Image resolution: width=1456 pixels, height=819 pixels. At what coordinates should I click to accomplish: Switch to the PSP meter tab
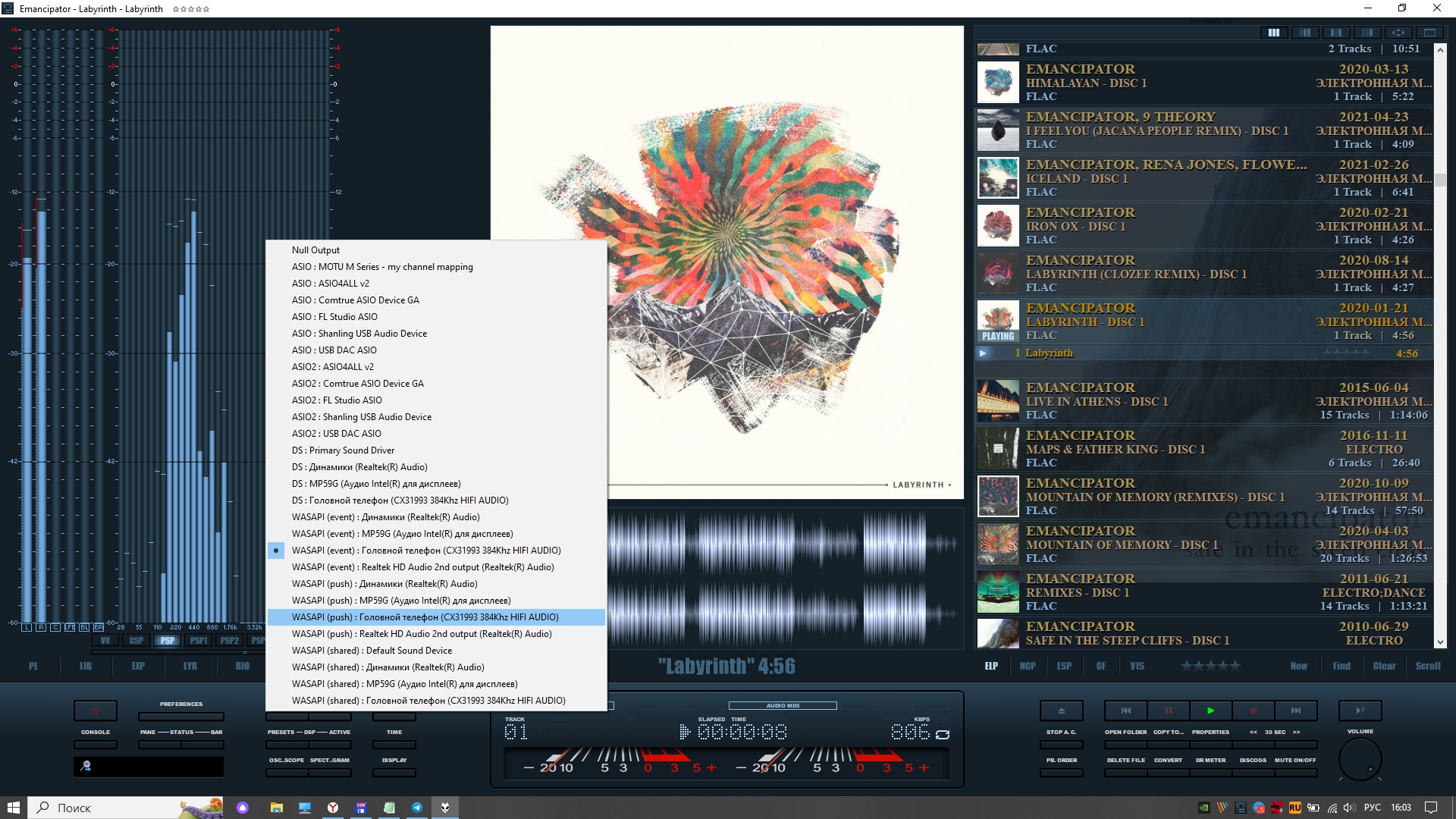coord(168,641)
